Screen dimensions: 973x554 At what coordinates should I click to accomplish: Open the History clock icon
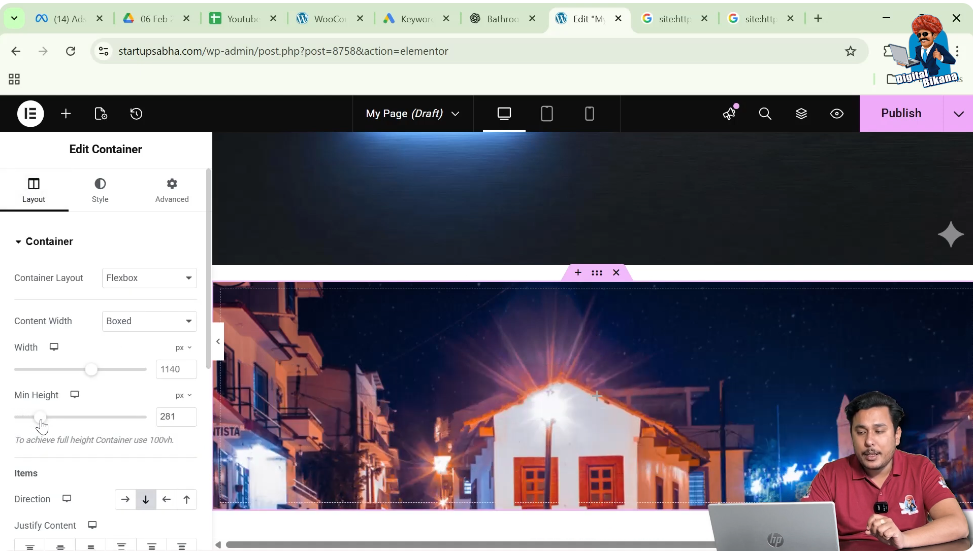(136, 114)
